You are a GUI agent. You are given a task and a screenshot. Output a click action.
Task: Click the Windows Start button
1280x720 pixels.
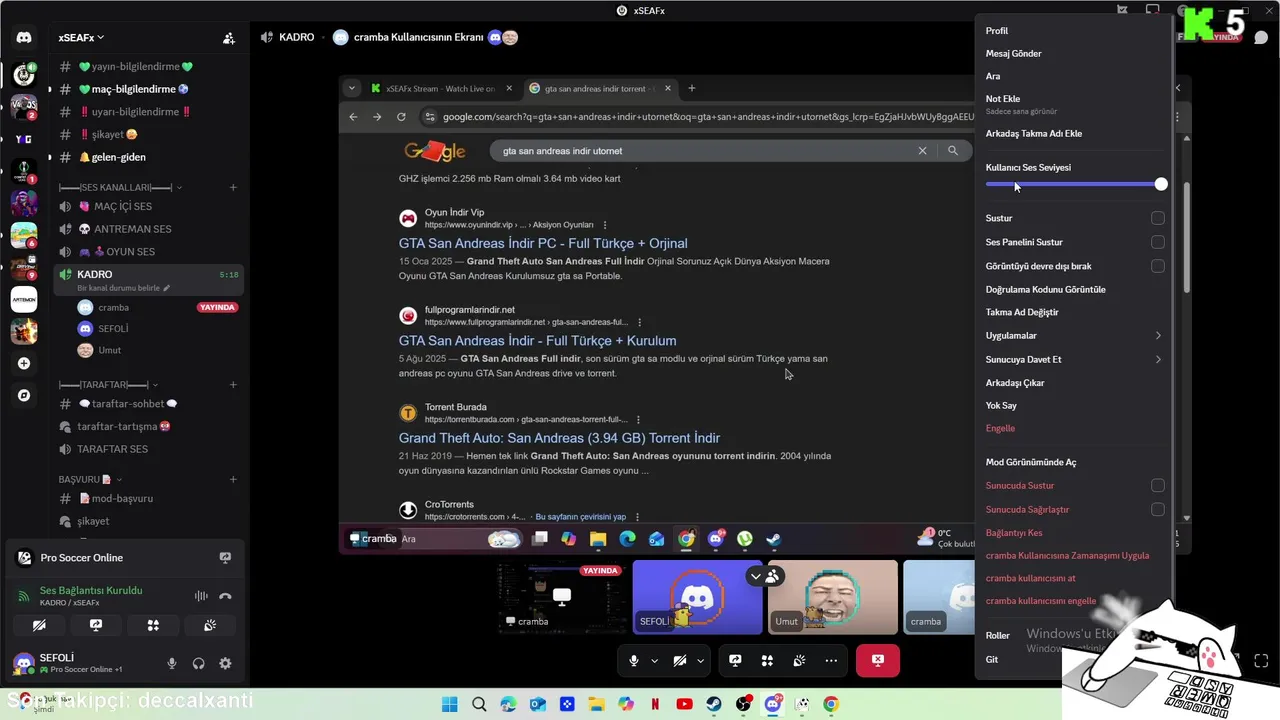click(x=449, y=704)
